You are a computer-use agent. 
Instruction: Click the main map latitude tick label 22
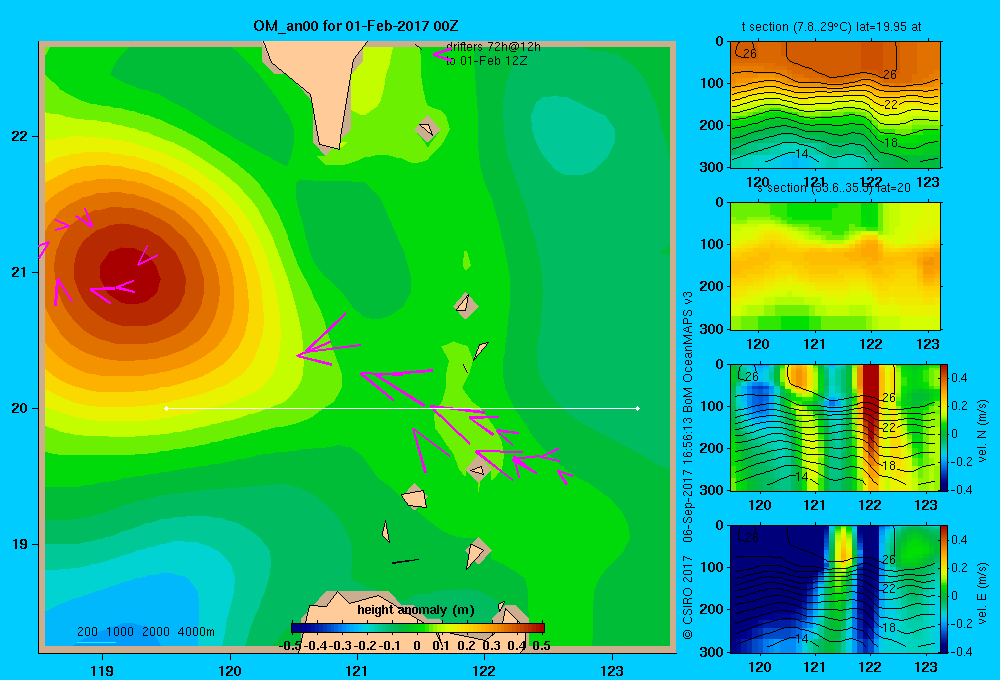20,137
